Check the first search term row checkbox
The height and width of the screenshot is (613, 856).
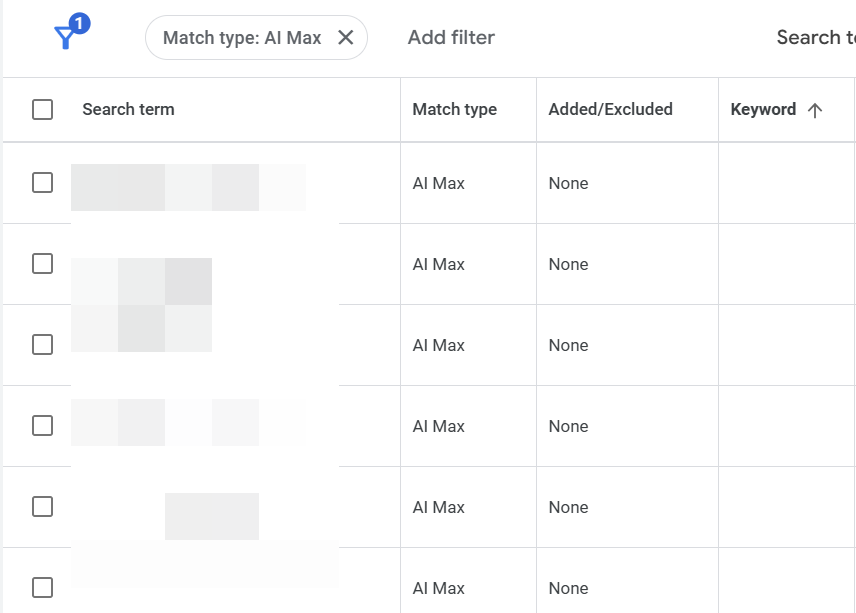42,183
